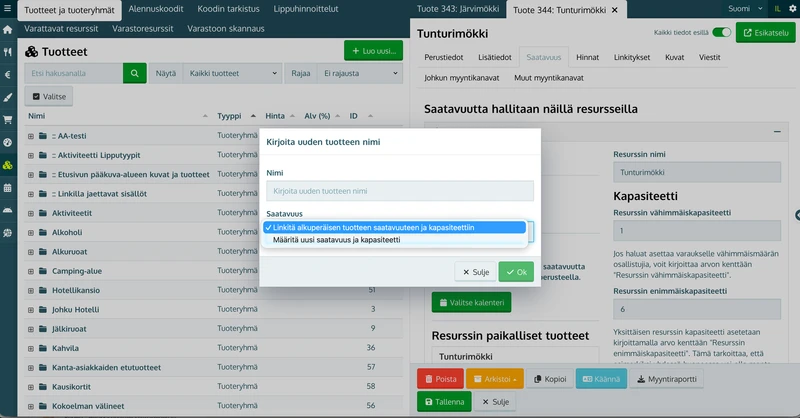Click Sulje in the name dialog
This screenshot has height=418, width=800.
tap(476, 272)
